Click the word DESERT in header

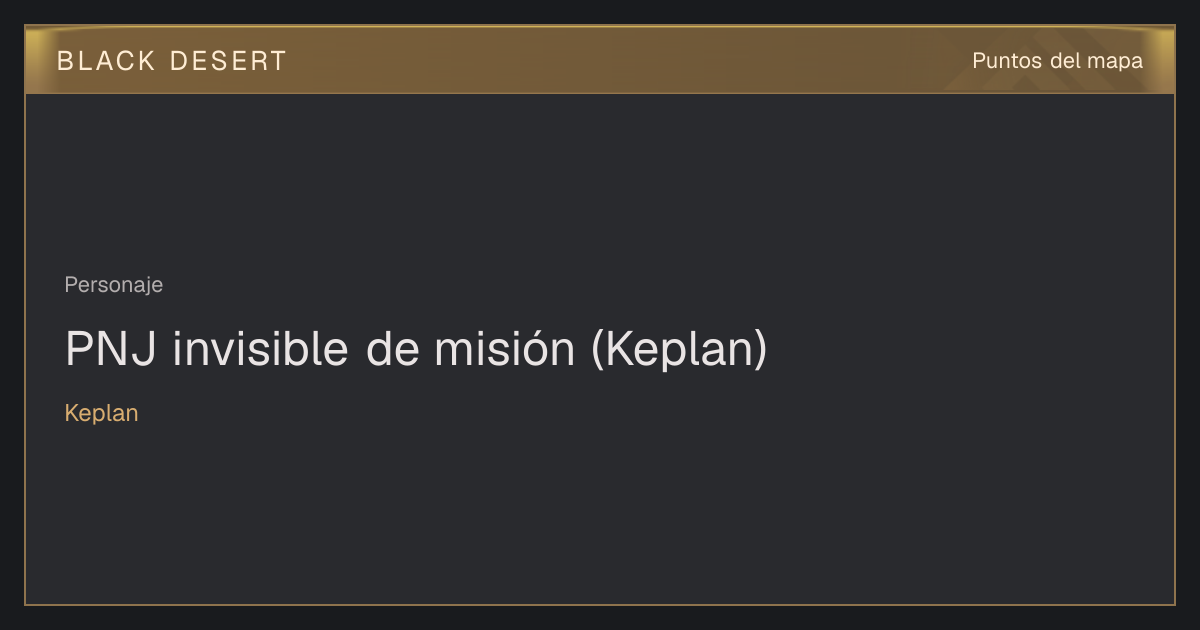228,61
